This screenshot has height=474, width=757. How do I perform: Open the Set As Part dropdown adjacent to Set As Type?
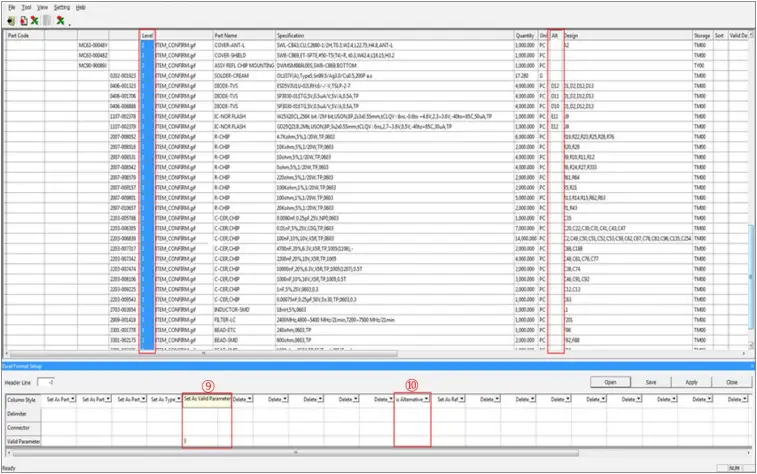click(x=143, y=399)
